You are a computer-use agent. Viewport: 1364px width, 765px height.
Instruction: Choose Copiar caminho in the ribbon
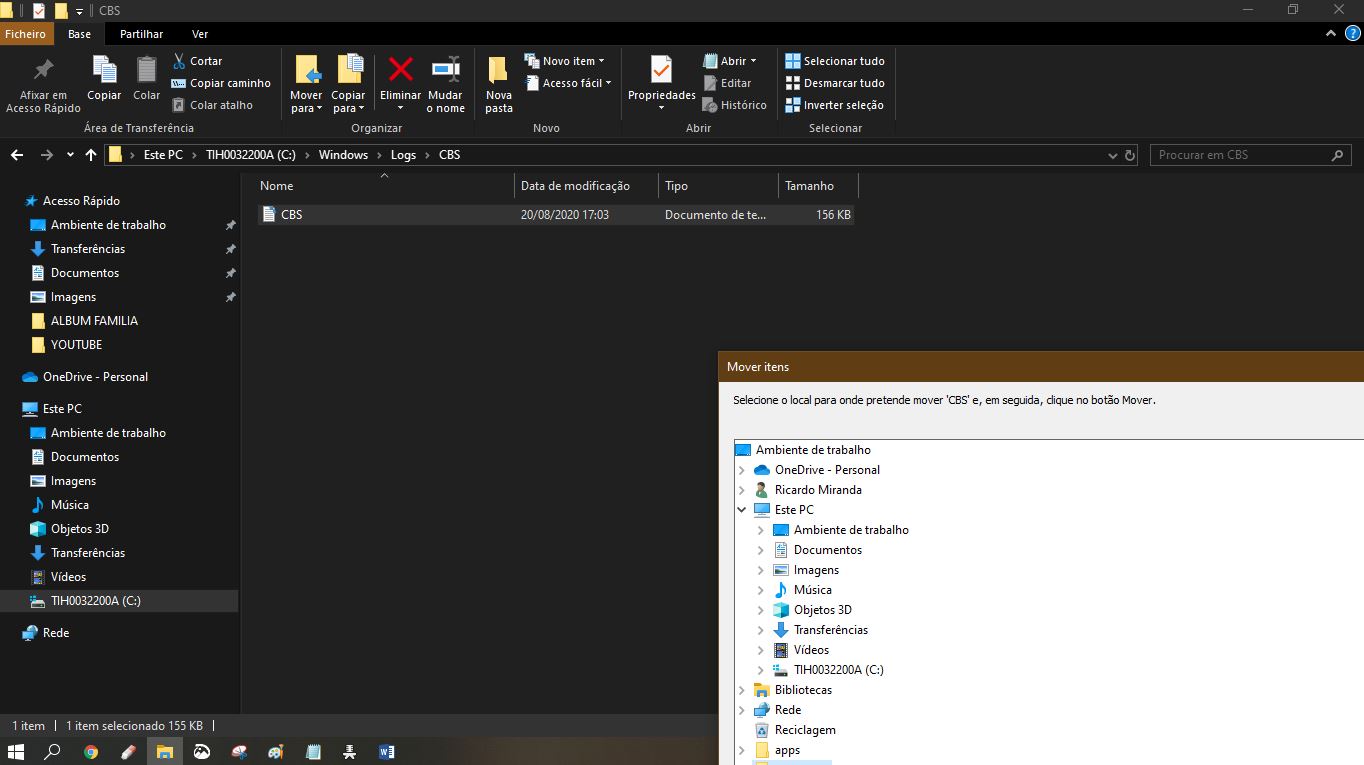pyautogui.click(x=221, y=83)
